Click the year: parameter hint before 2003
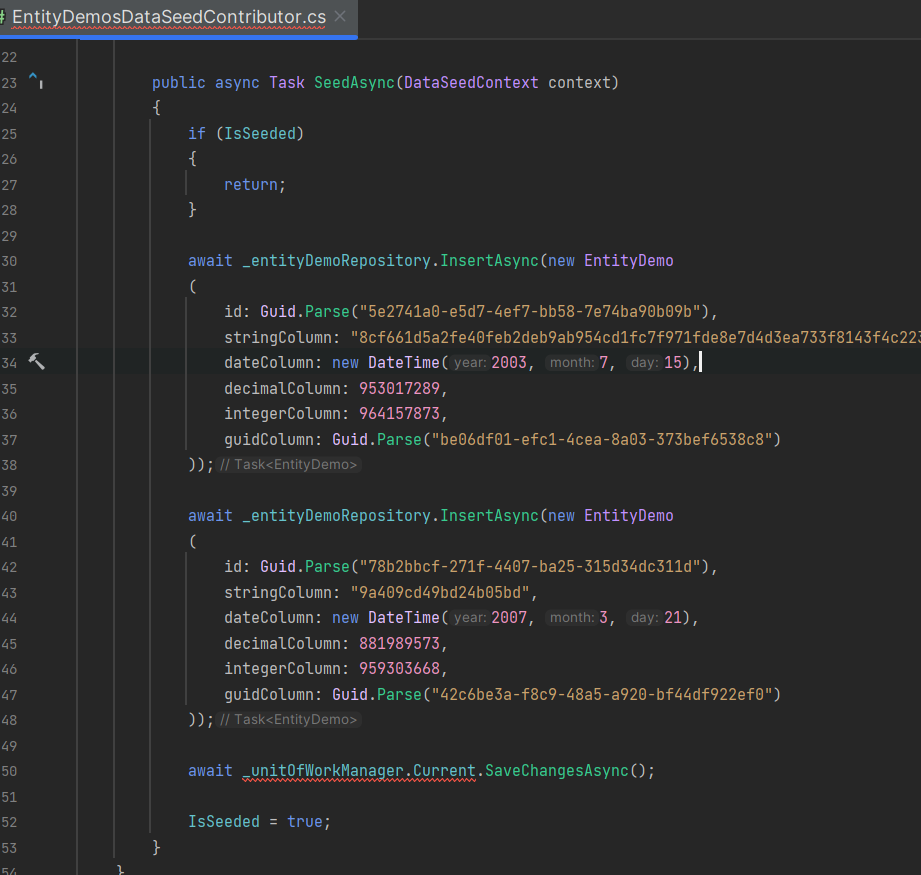Screen dimensions: 921x875 (x=469, y=363)
